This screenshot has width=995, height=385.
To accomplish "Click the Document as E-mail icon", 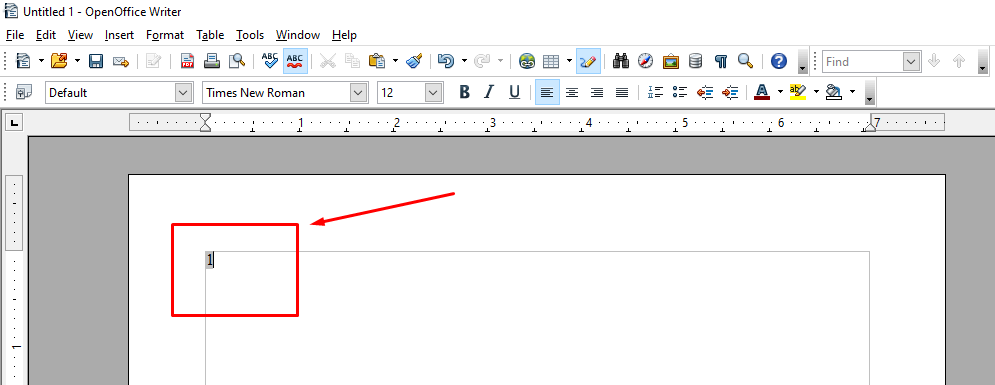I will (121, 61).
